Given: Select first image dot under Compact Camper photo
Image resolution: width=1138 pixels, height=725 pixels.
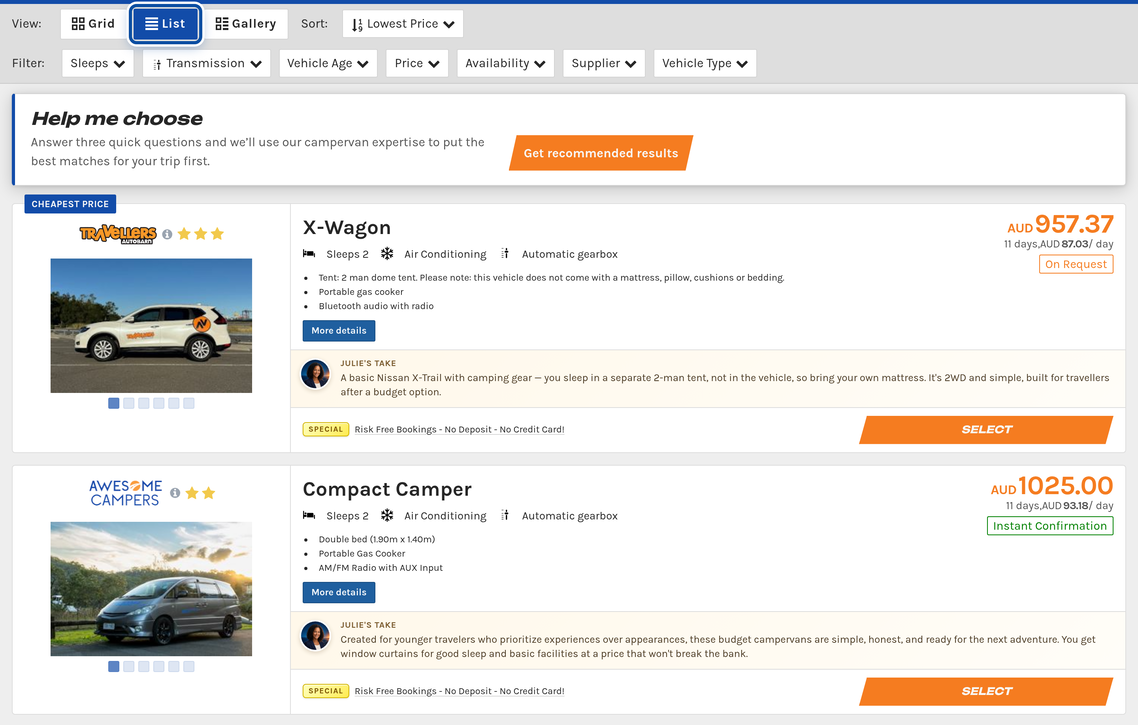Looking at the screenshot, I should [x=113, y=666].
